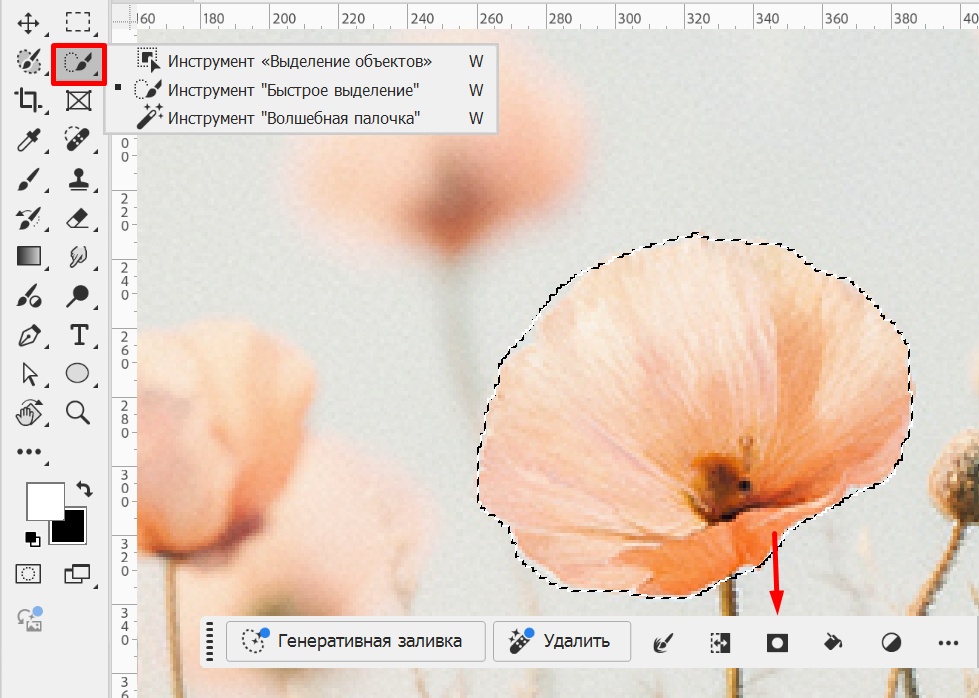Open more options in contextual task bar

pyautogui.click(x=948, y=642)
